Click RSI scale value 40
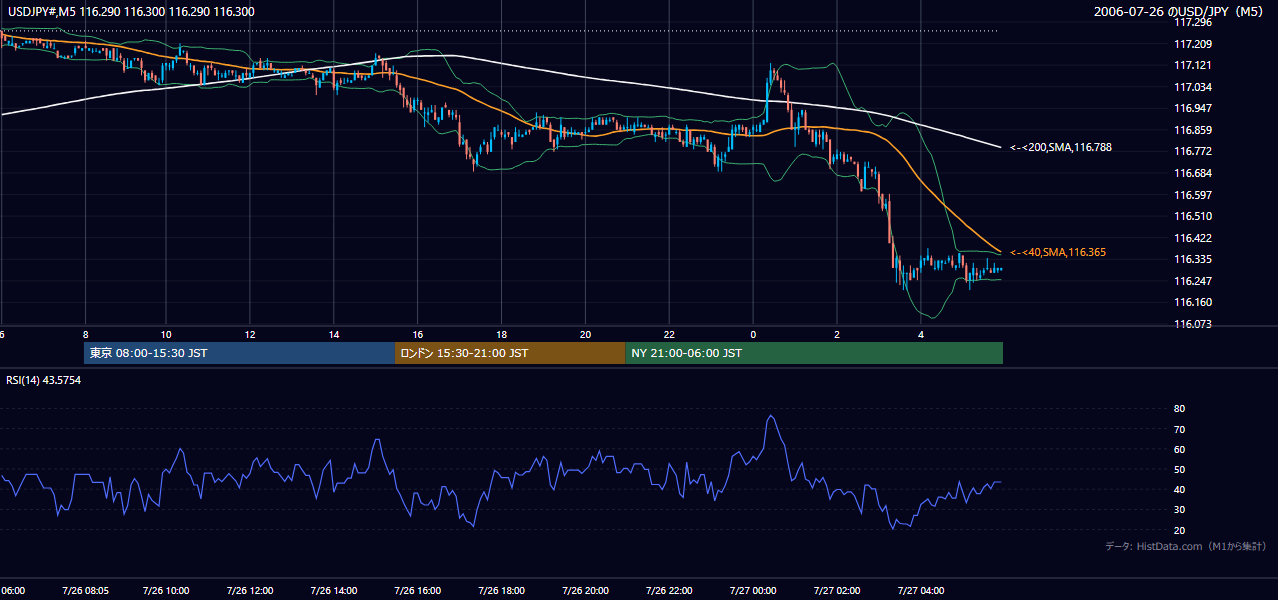The image size is (1278, 600). click(x=1180, y=489)
